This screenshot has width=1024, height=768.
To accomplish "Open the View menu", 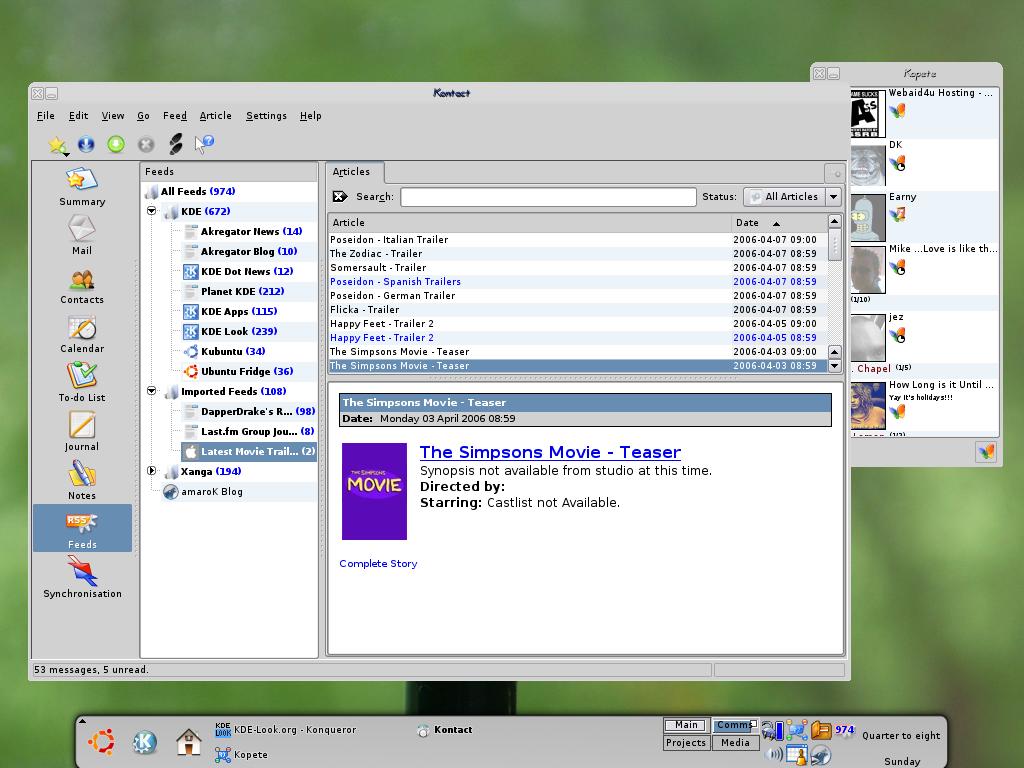I will (112, 116).
